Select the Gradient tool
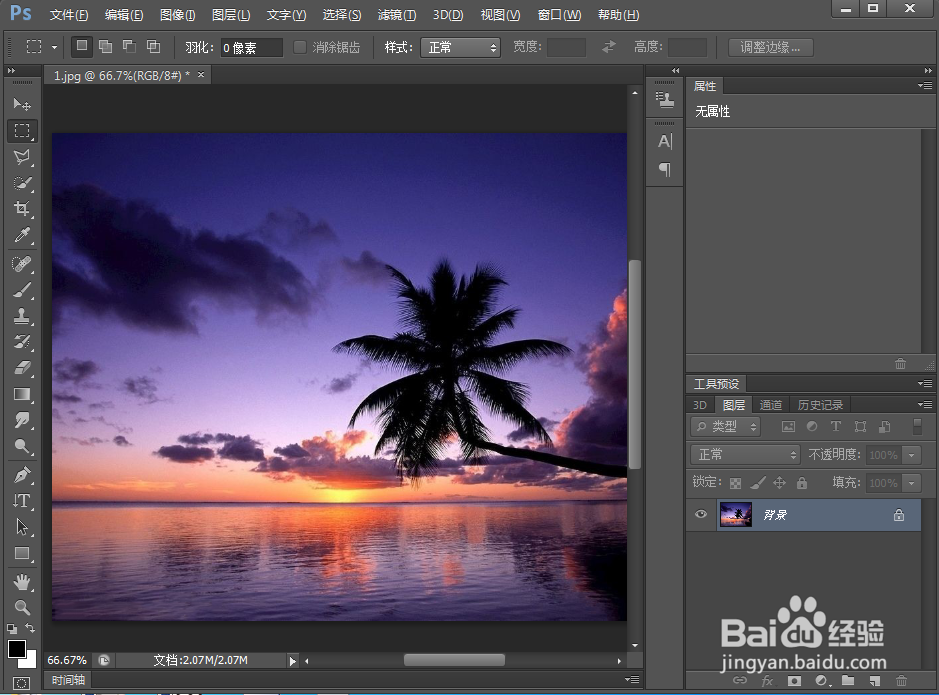939x695 pixels. 22,394
